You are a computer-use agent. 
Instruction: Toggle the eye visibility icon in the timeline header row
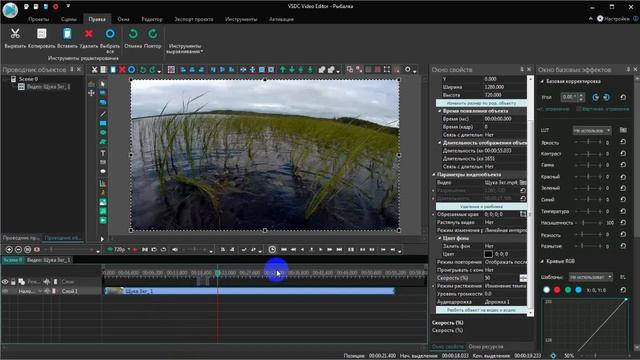(5, 282)
